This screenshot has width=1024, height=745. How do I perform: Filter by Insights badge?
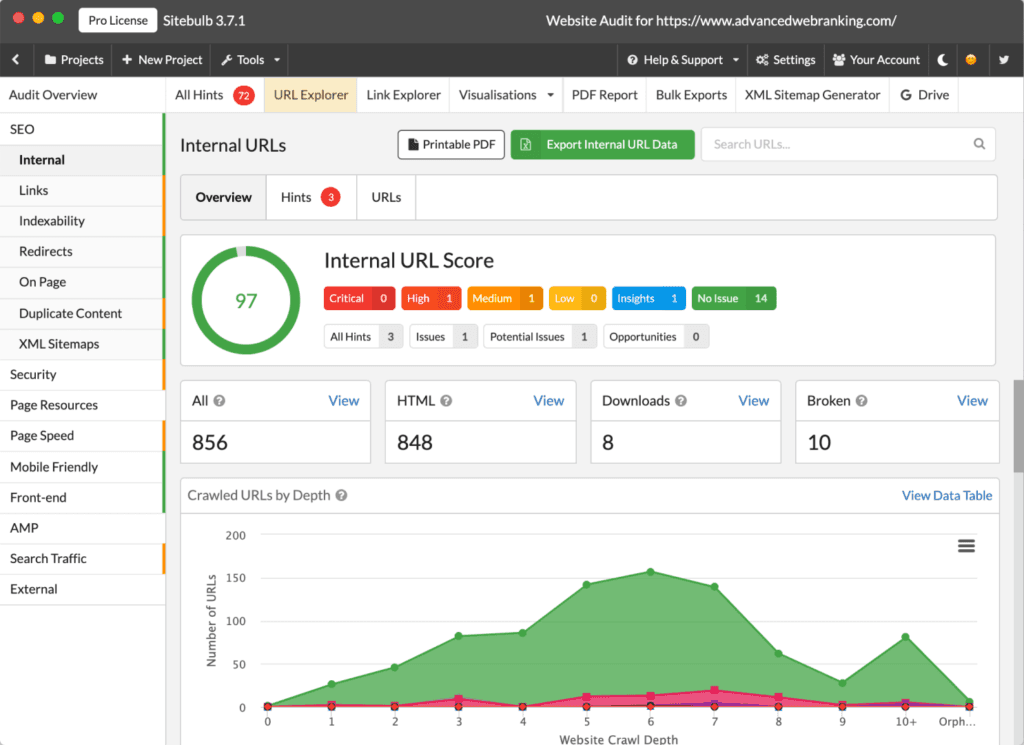[648, 298]
